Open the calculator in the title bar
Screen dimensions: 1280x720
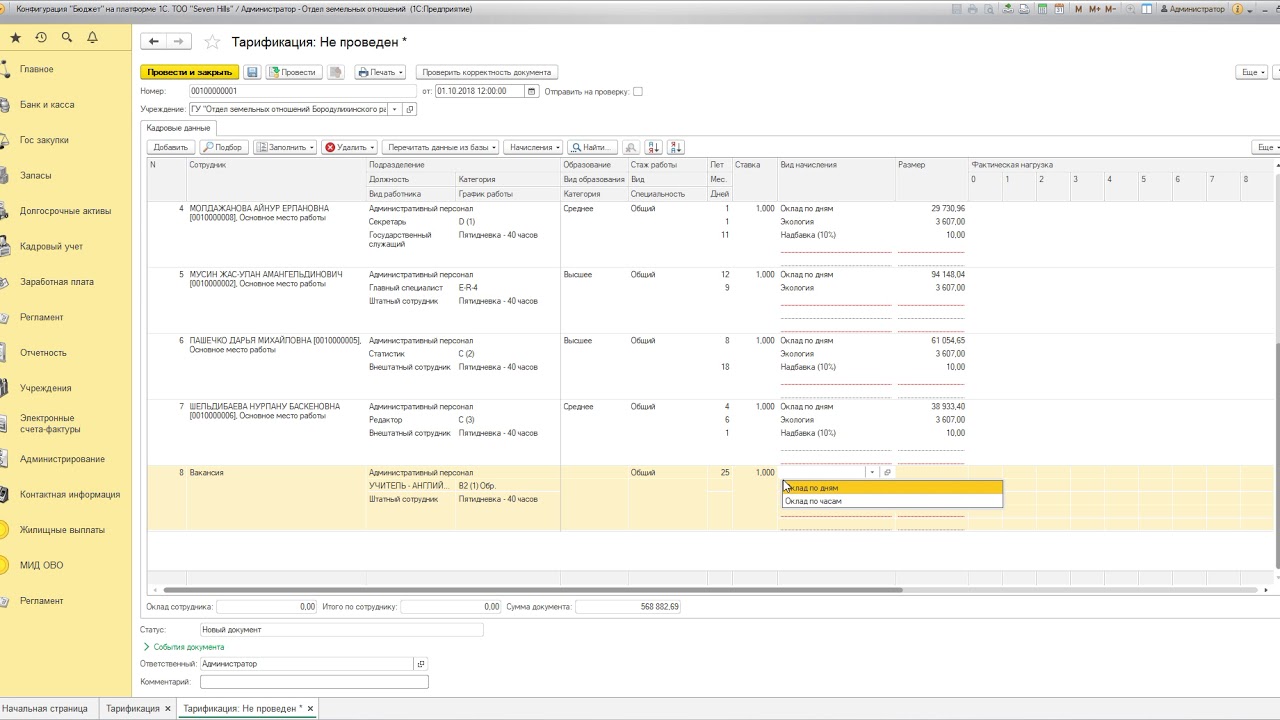(x=1042, y=9)
